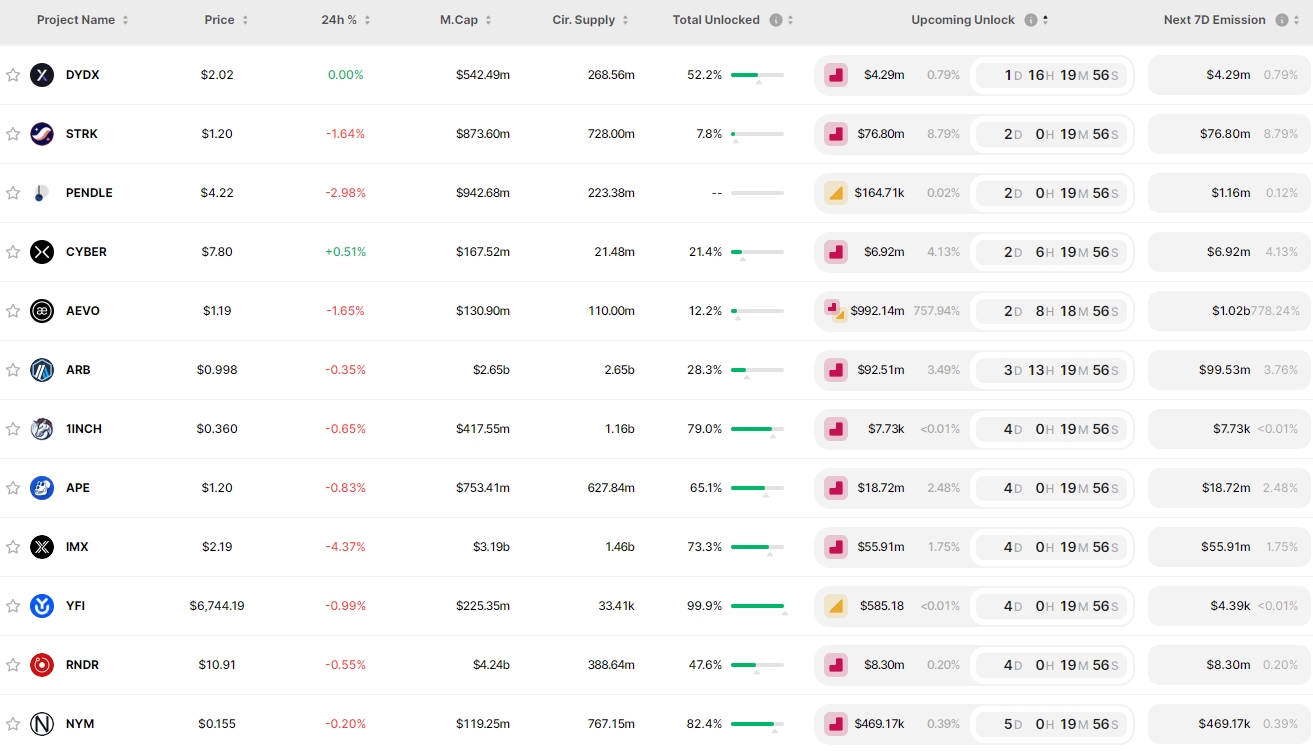The height and width of the screenshot is (751, 1313).
Task: Click ARB upcoming unlock cliff icon
Action: (x=836, y=370)
